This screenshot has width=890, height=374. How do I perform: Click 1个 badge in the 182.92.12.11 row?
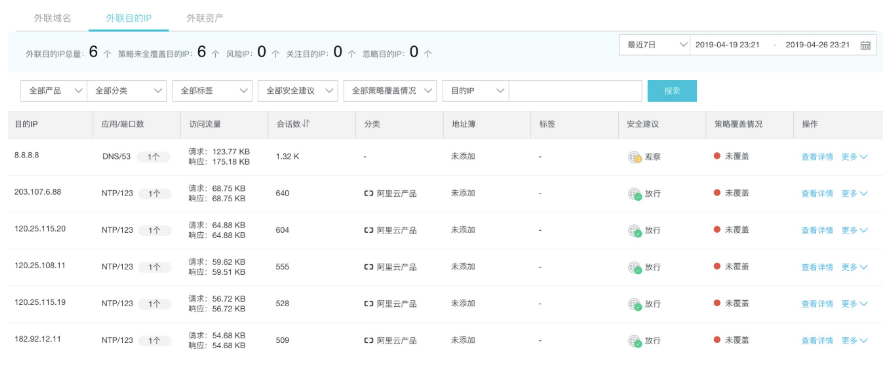pyautogui.click(x=154, y=341)
